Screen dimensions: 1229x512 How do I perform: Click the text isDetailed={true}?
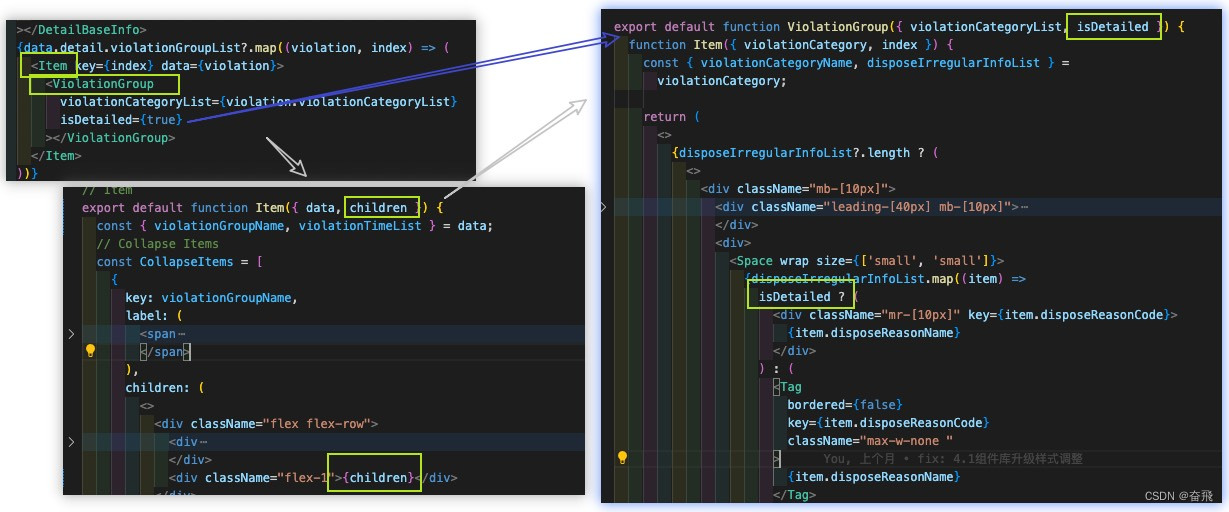tap(122, 119)
